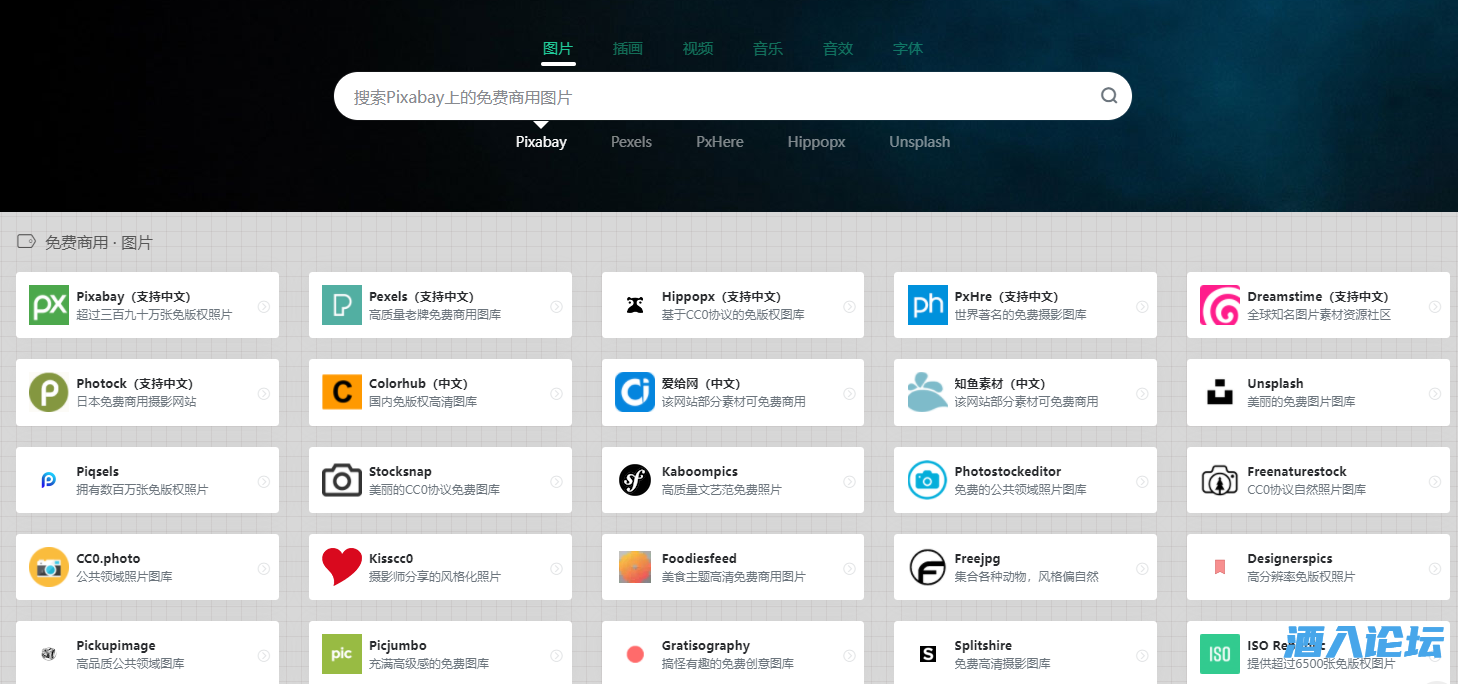
Task: Click the Stocksnap camera icon
Action: 341,480
